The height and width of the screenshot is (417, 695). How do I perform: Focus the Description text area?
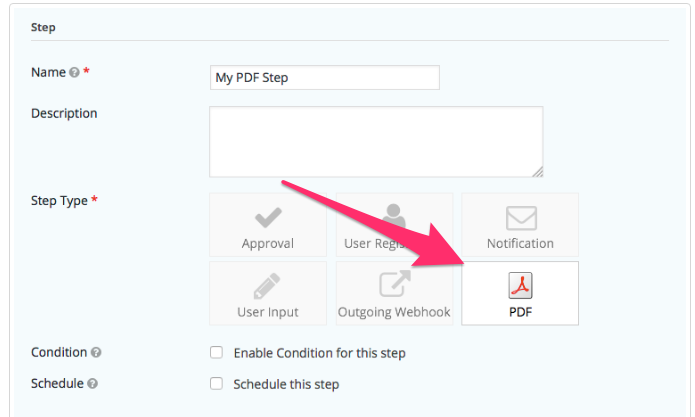pyautogui.click(x=376, y=142)
